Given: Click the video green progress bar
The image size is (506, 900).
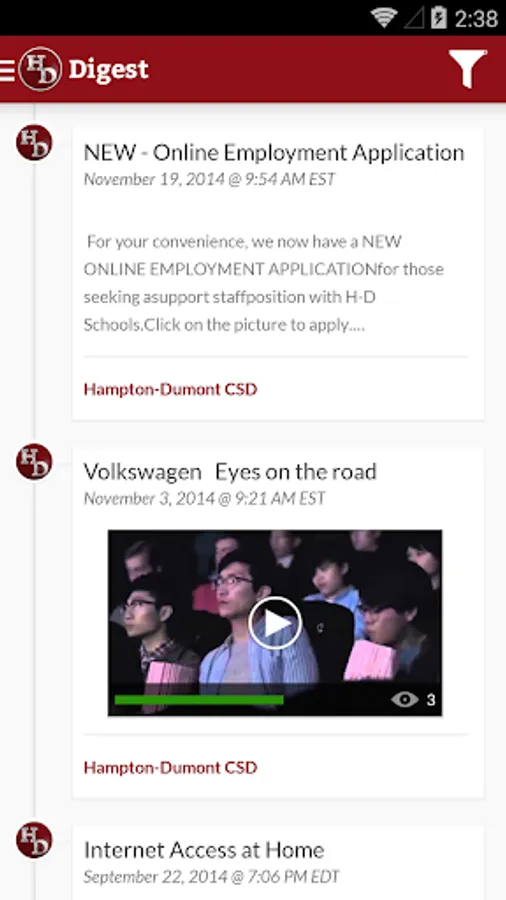Looking at the screenshot, I should tap(199, 700).
